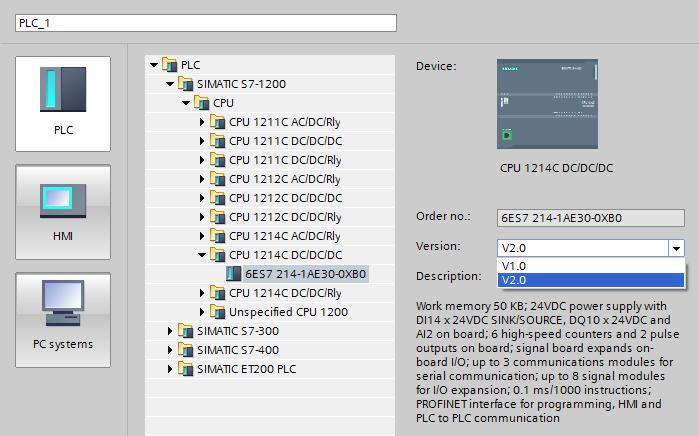Click folder icon of CPU 1211C AC/DC/Rly

(x=218, y=122)
